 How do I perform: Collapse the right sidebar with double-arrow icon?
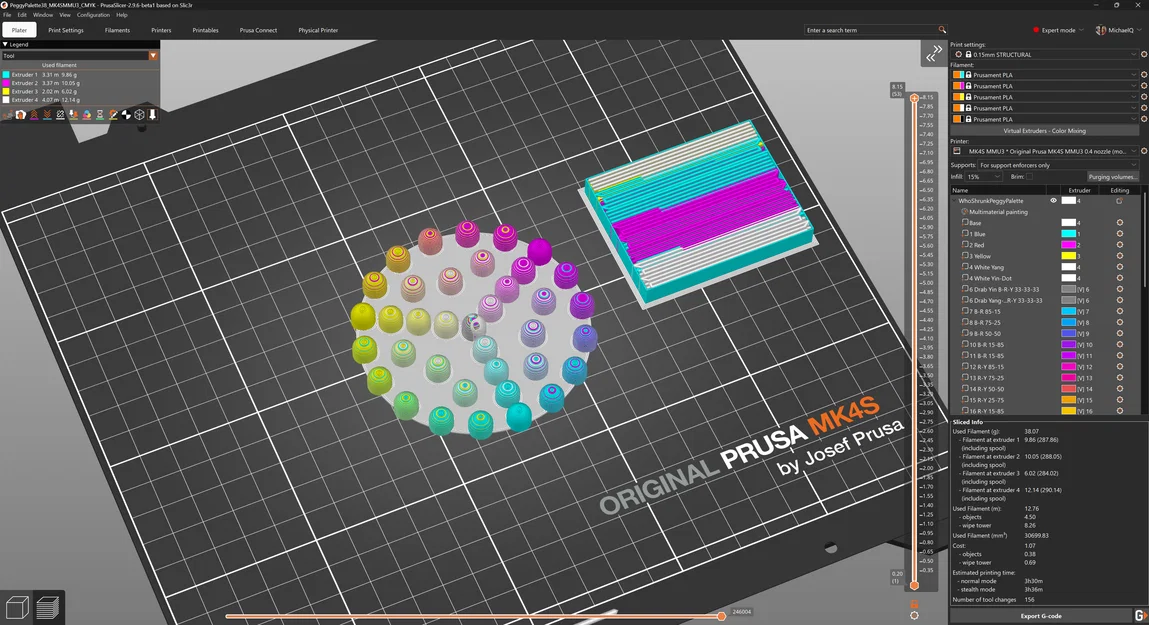[x=933, y=53]
